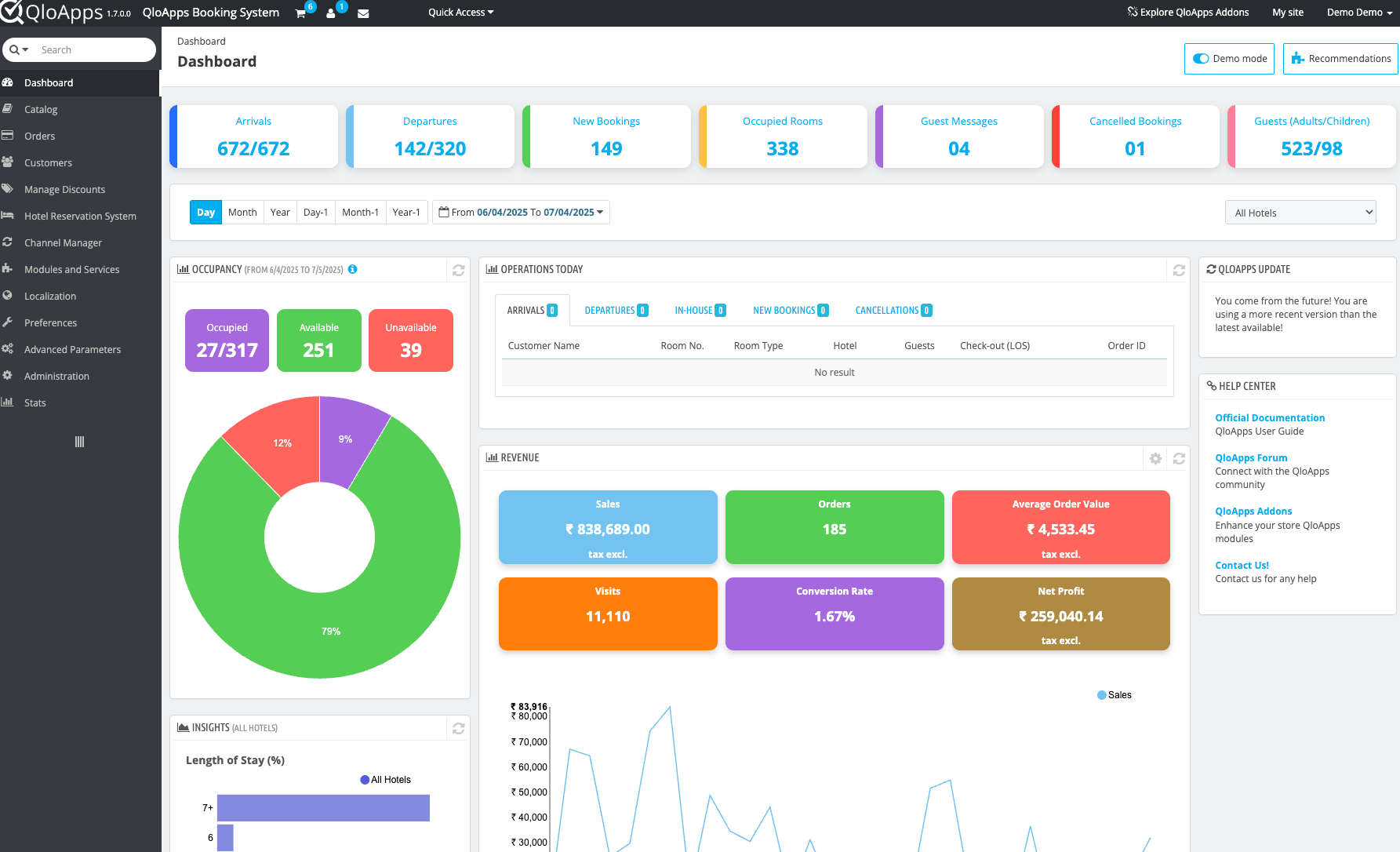Collapse the sidebar menu handle
The height and width of the screenshot is (852, 1400).
79,442
